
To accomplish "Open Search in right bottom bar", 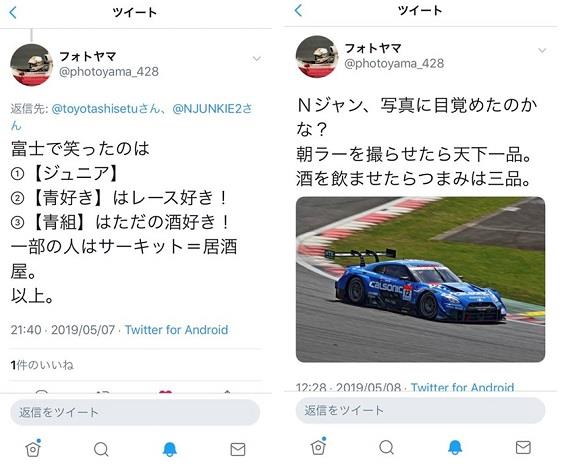I will click(x=386, y=447).
